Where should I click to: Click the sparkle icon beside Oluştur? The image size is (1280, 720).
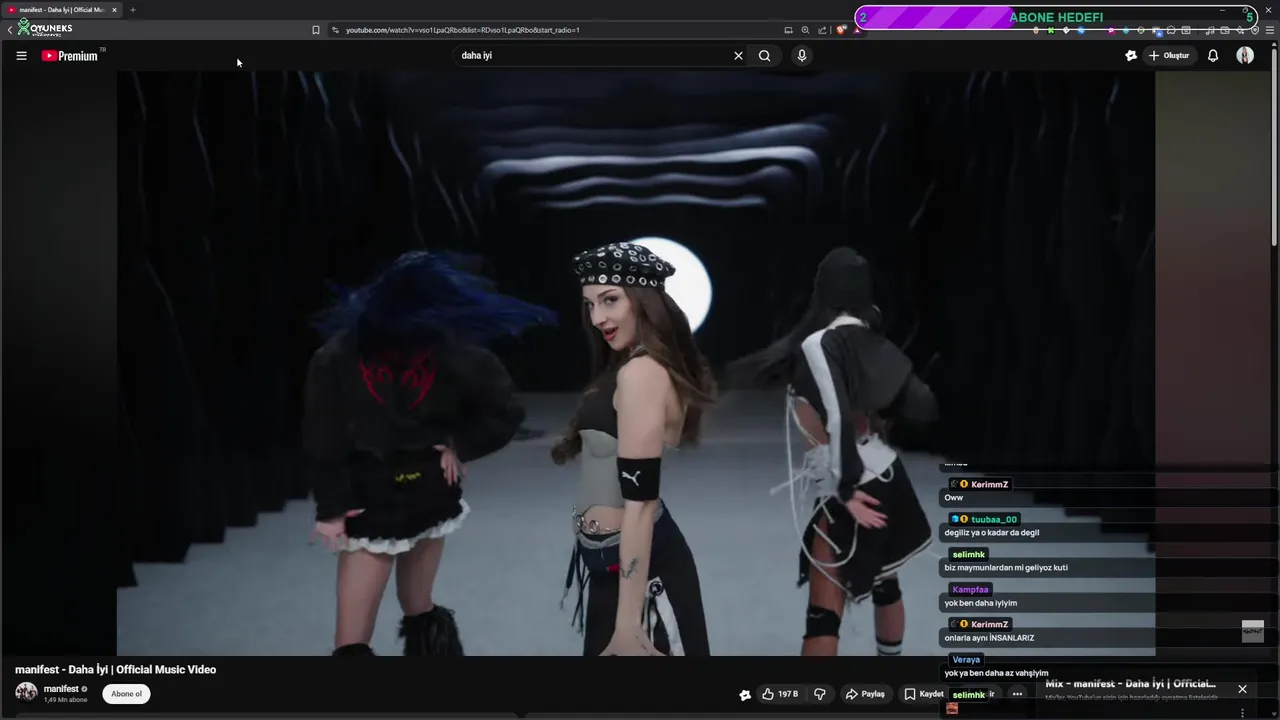[1131, 56]
